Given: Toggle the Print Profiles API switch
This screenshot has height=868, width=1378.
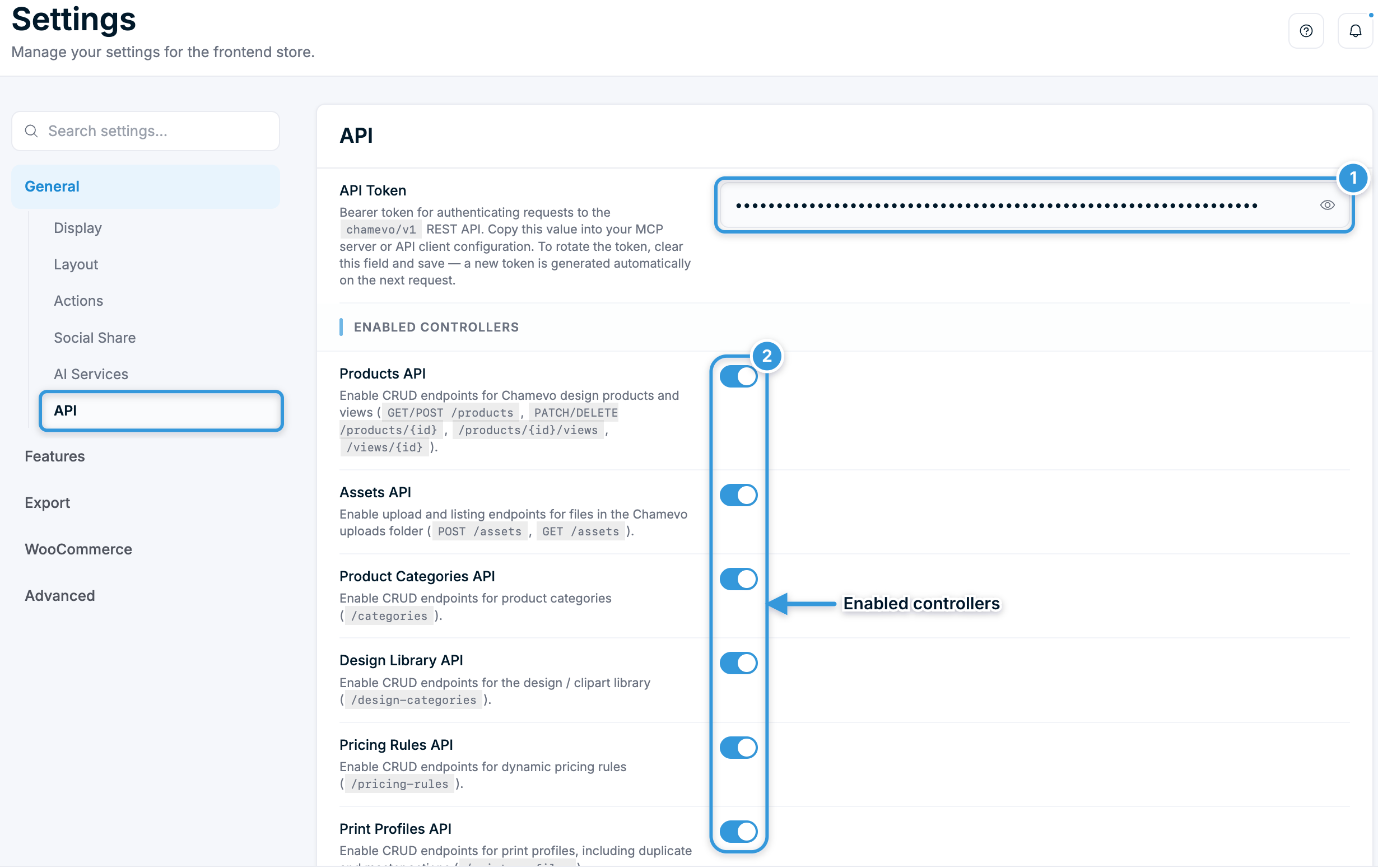Looking at the screenshot, I should coord(738,832).
